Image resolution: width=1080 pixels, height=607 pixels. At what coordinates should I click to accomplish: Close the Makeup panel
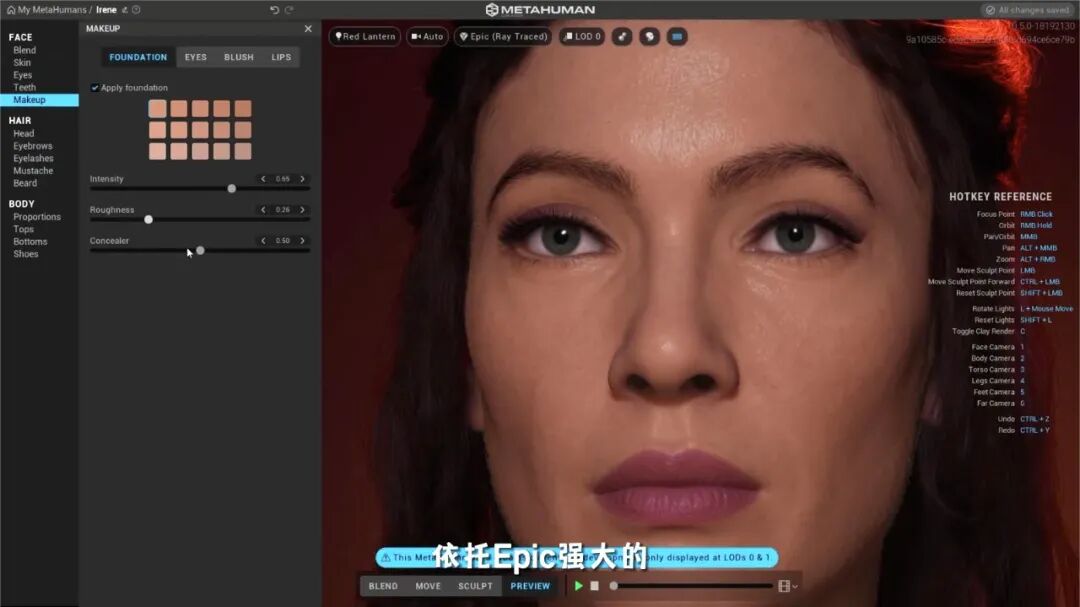tap(308, 28)
